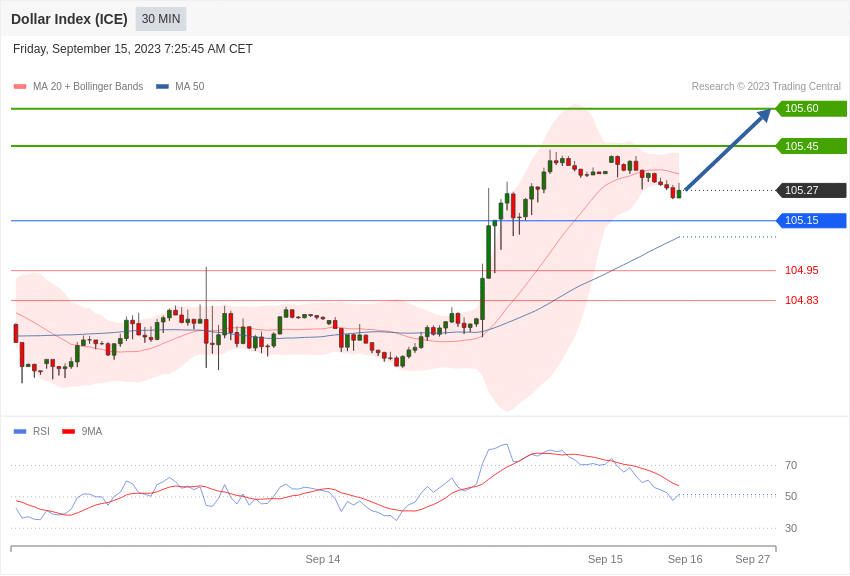Click the blue upward forecast arrow

tap(727, 150)
